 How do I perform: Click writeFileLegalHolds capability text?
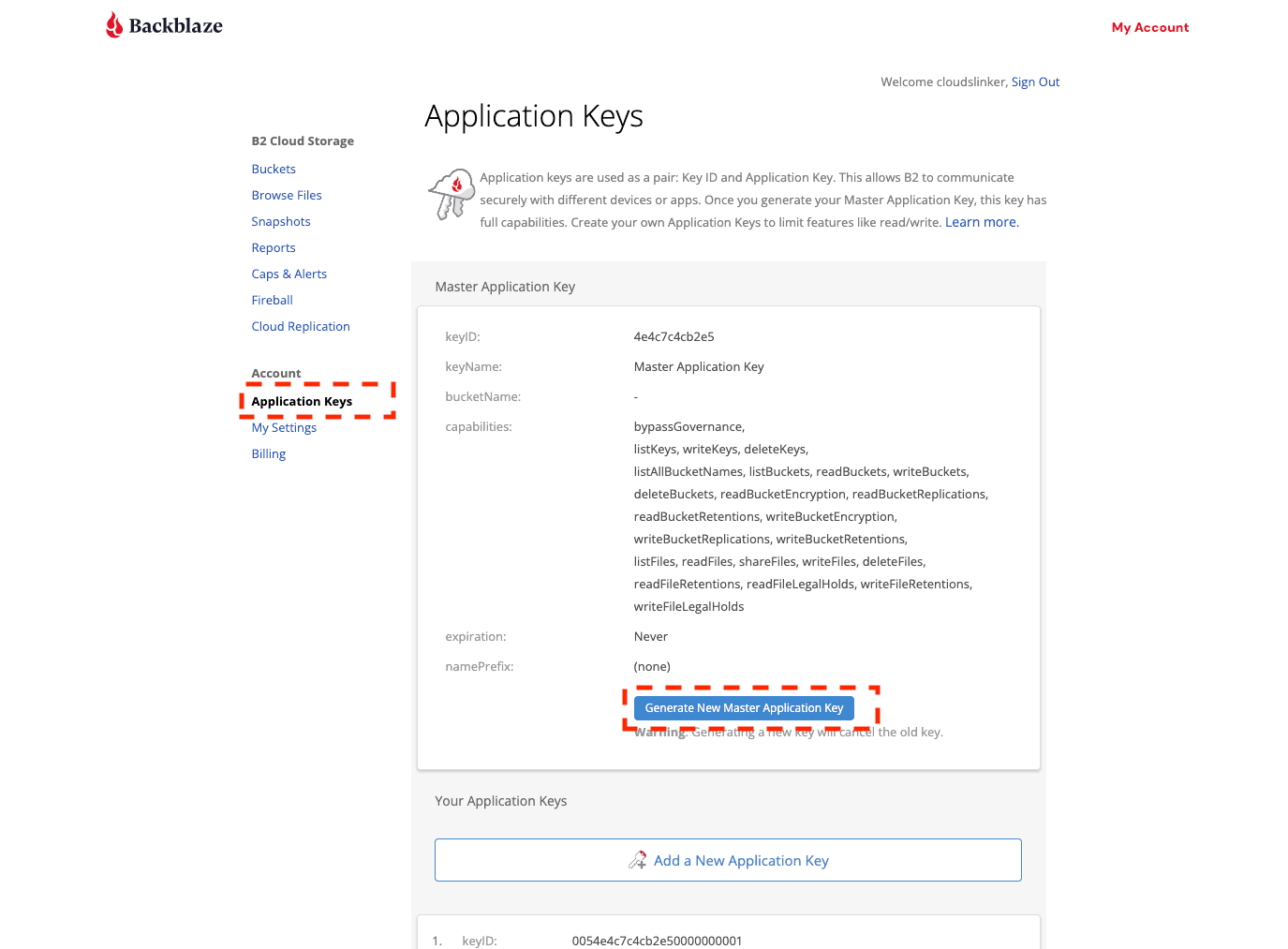pyautogui.click(x=689, y=606)
